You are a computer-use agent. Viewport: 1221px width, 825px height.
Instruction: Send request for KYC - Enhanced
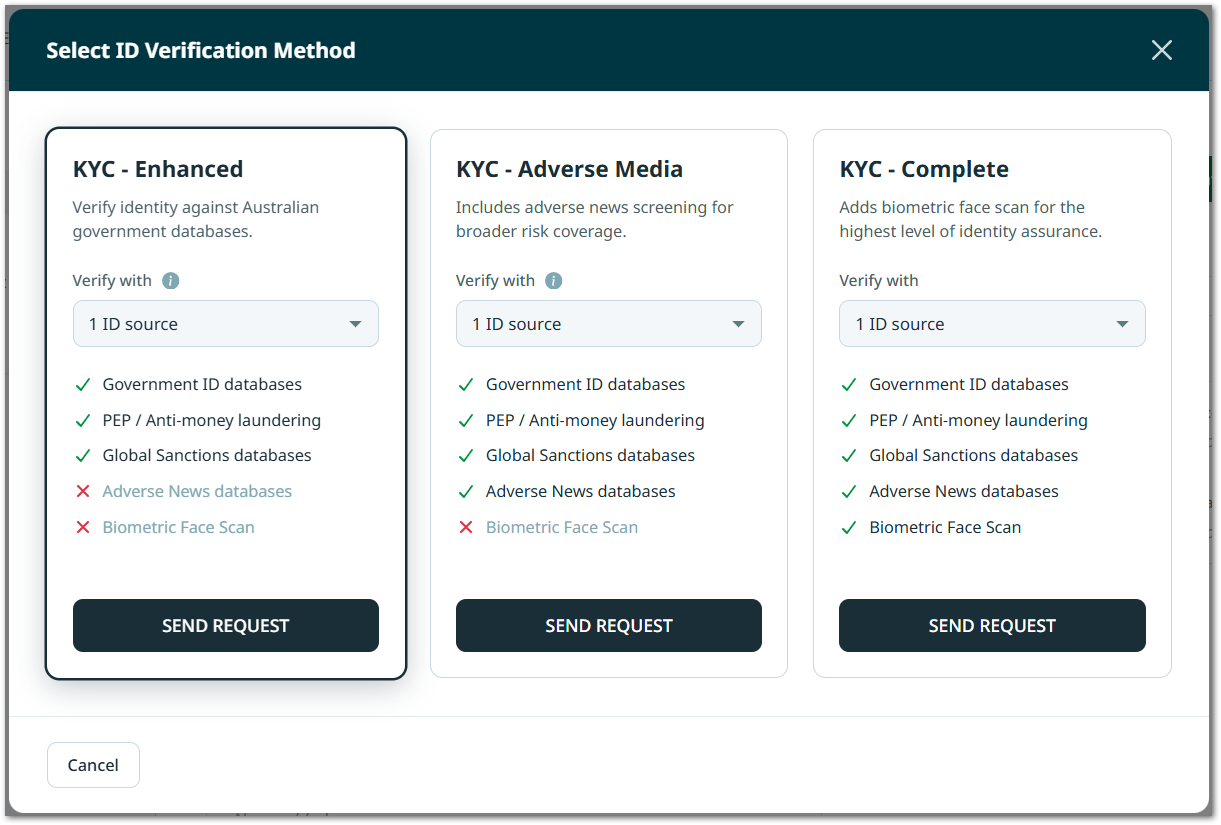[x=226, y=626]
